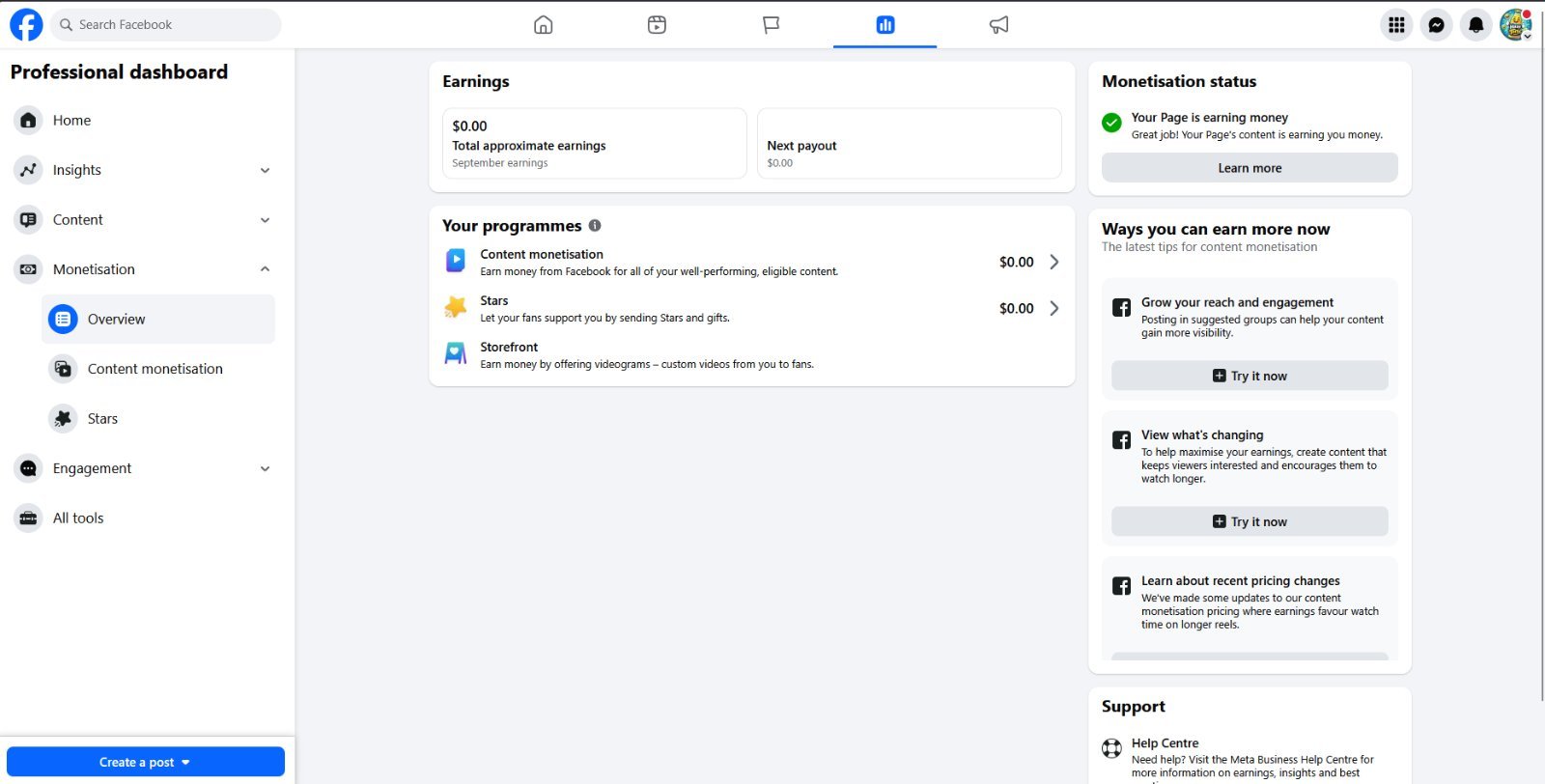Open the notifications bell icon

[1475, 25]
